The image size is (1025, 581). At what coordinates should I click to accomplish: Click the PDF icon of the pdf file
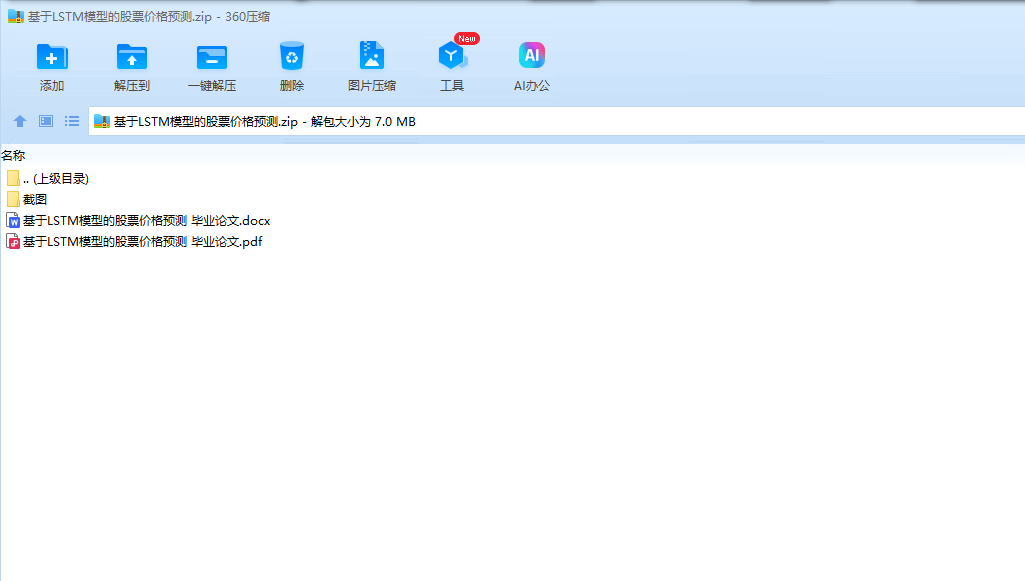coord(13,242)
